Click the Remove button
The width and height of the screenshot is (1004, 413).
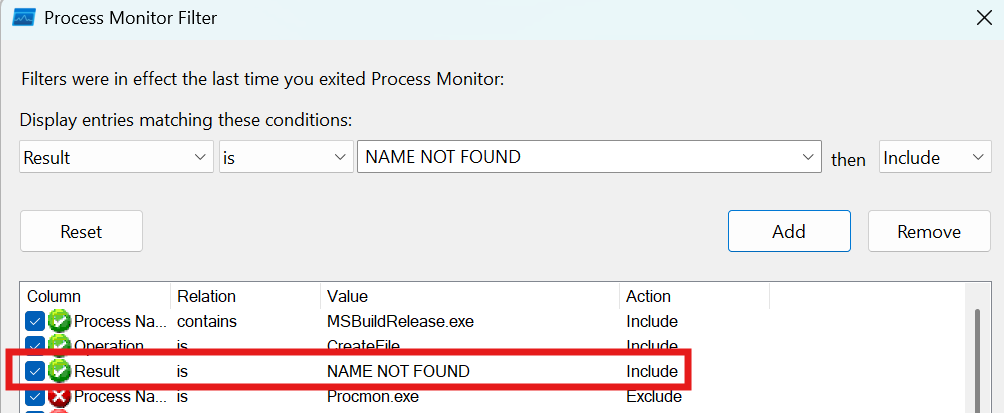[929, 231]
